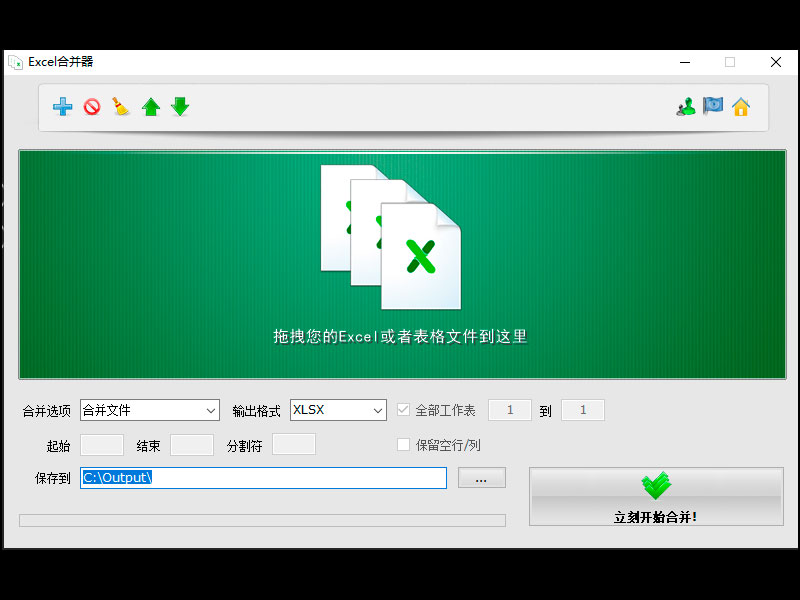
Task: Open the registration user icon
Action: point(686,107)
